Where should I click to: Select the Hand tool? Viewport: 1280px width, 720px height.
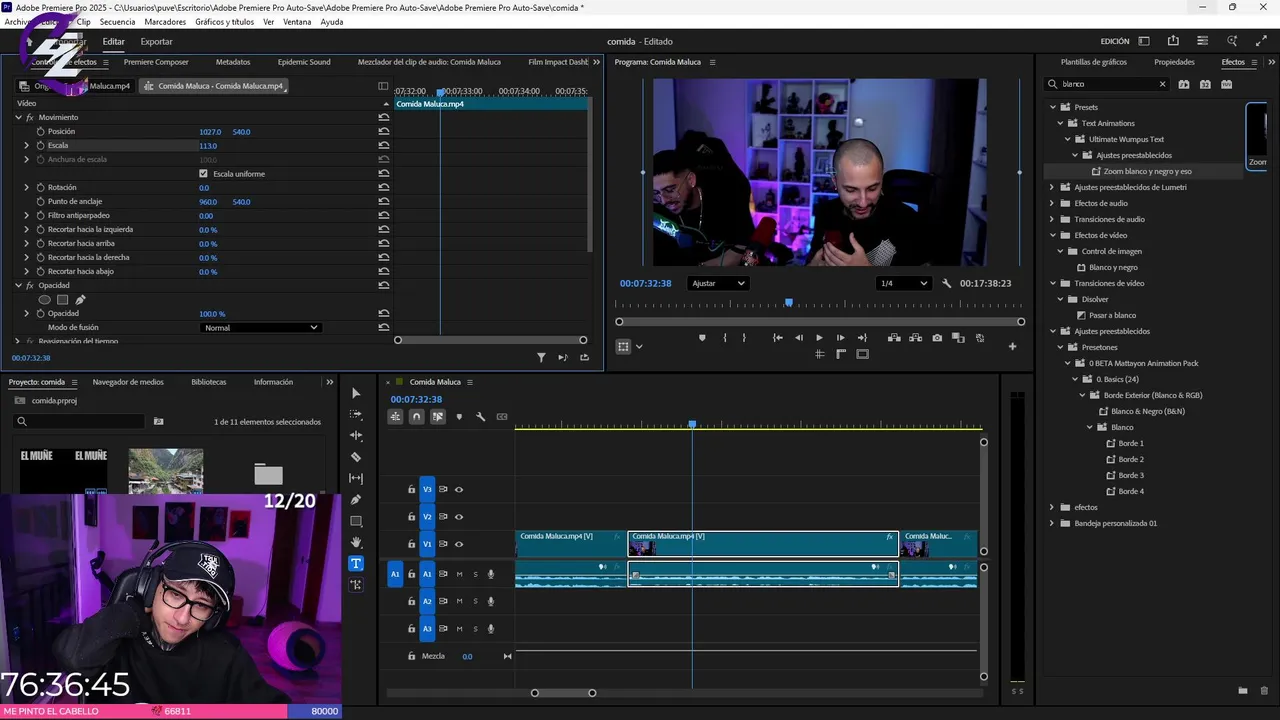click(x=356, y=542)
